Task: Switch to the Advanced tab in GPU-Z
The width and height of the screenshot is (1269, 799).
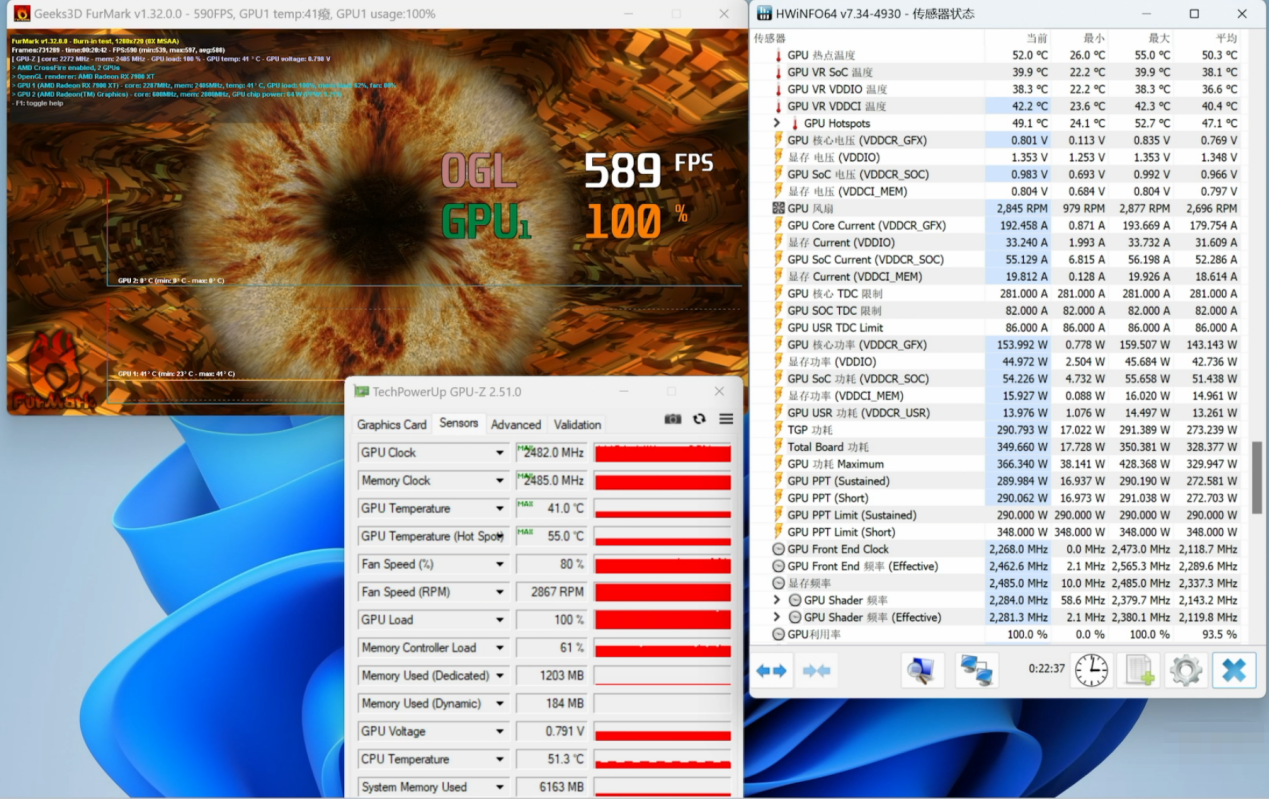Action: point(516,424)
